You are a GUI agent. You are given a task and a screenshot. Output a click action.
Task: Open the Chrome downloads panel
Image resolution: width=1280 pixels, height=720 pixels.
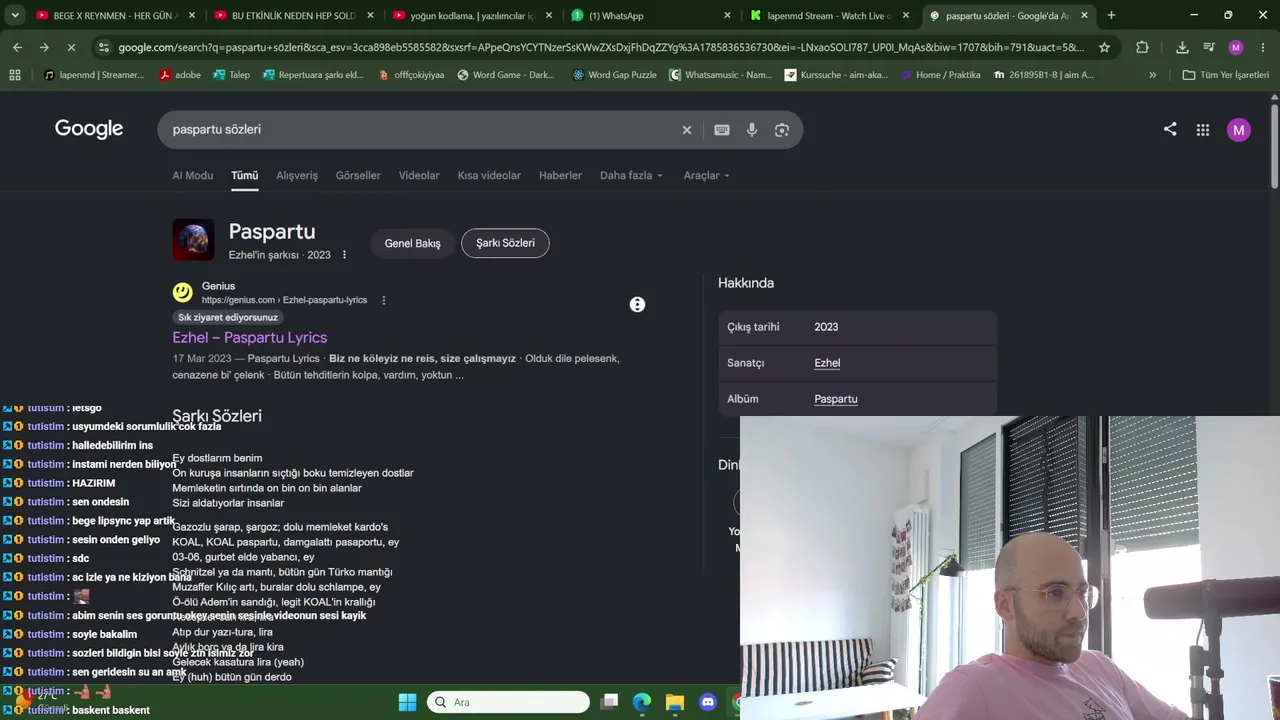coord(1182,47)
